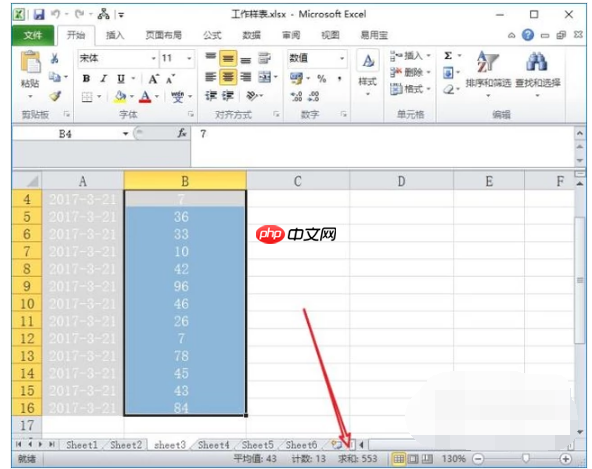This screenshot has width=592, height=469.
Task: Click the insert new worksheet icon
Action: click(336, 445)
